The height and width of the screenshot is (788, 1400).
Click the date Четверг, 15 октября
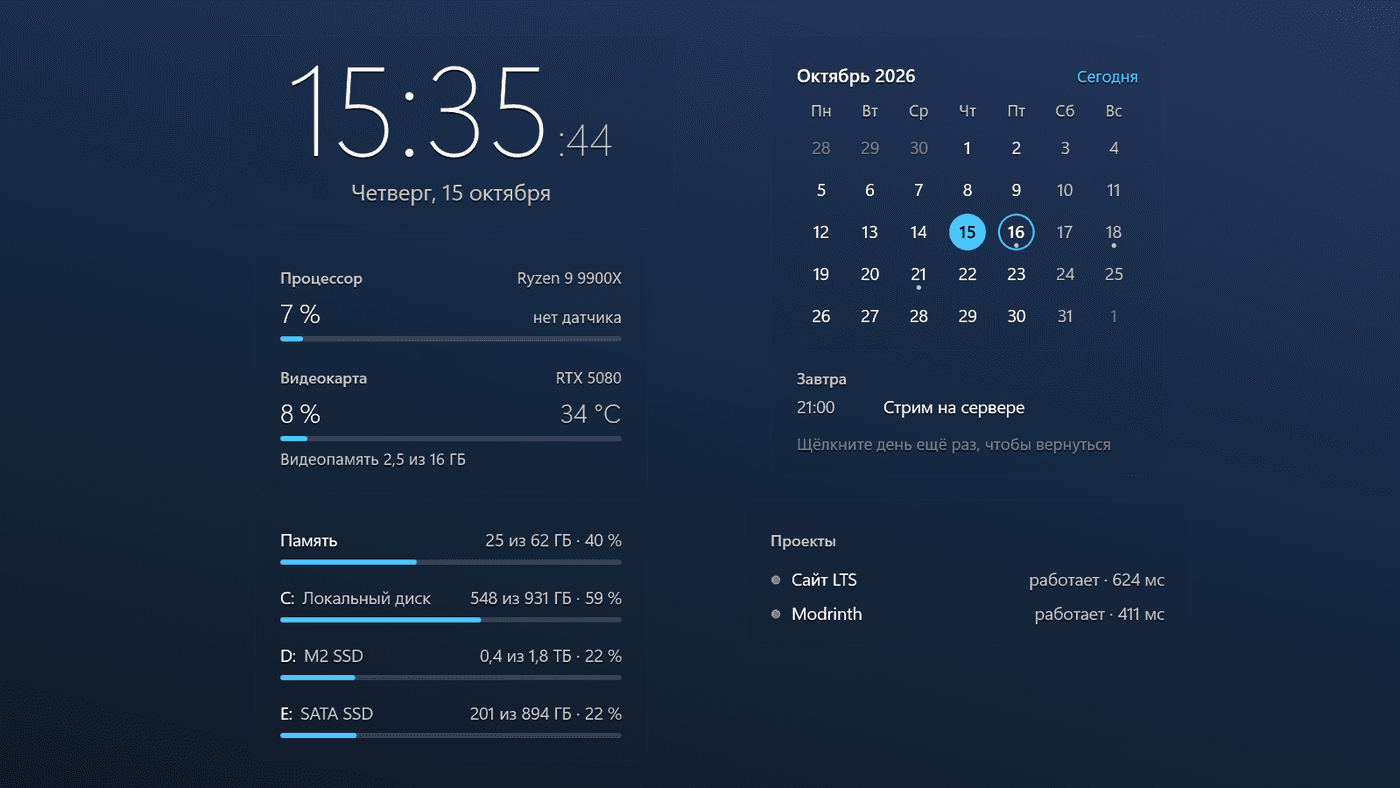pos(451,193)
